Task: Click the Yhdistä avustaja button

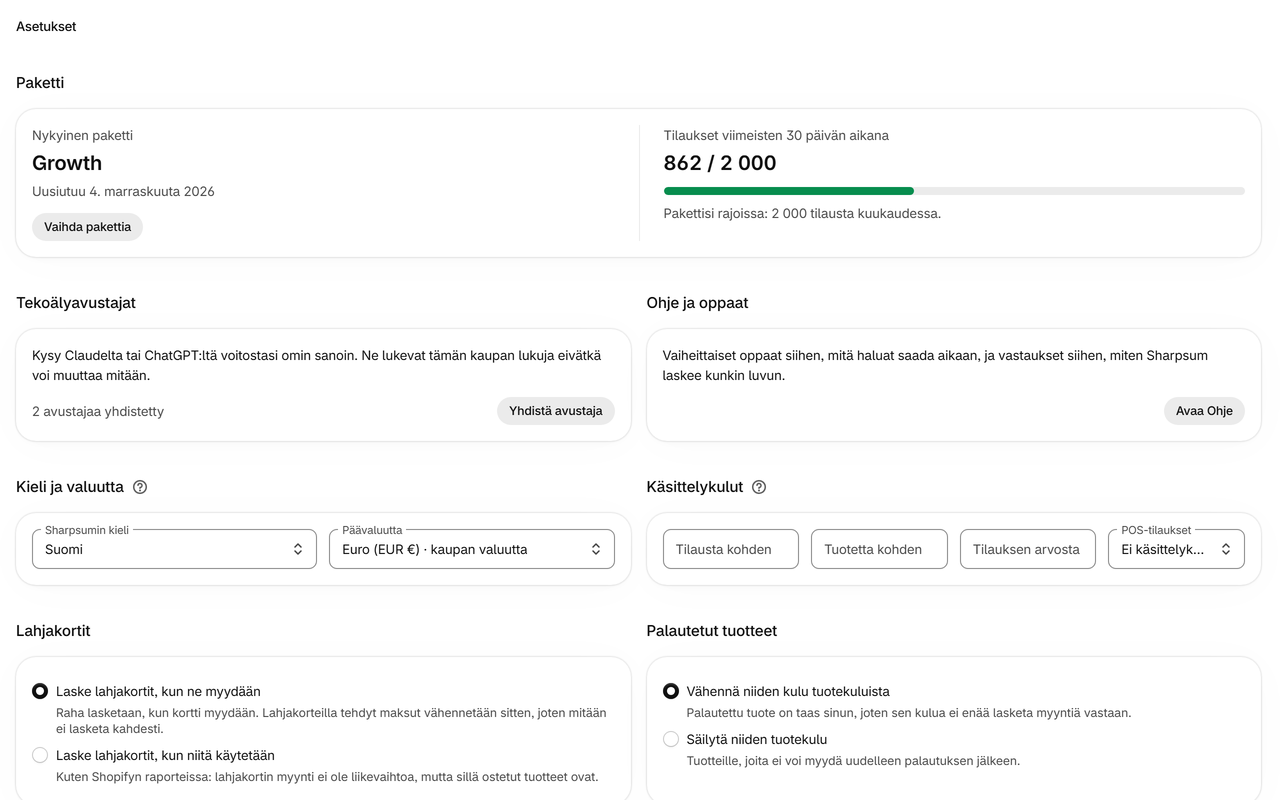Action: [x=556, y=411]
